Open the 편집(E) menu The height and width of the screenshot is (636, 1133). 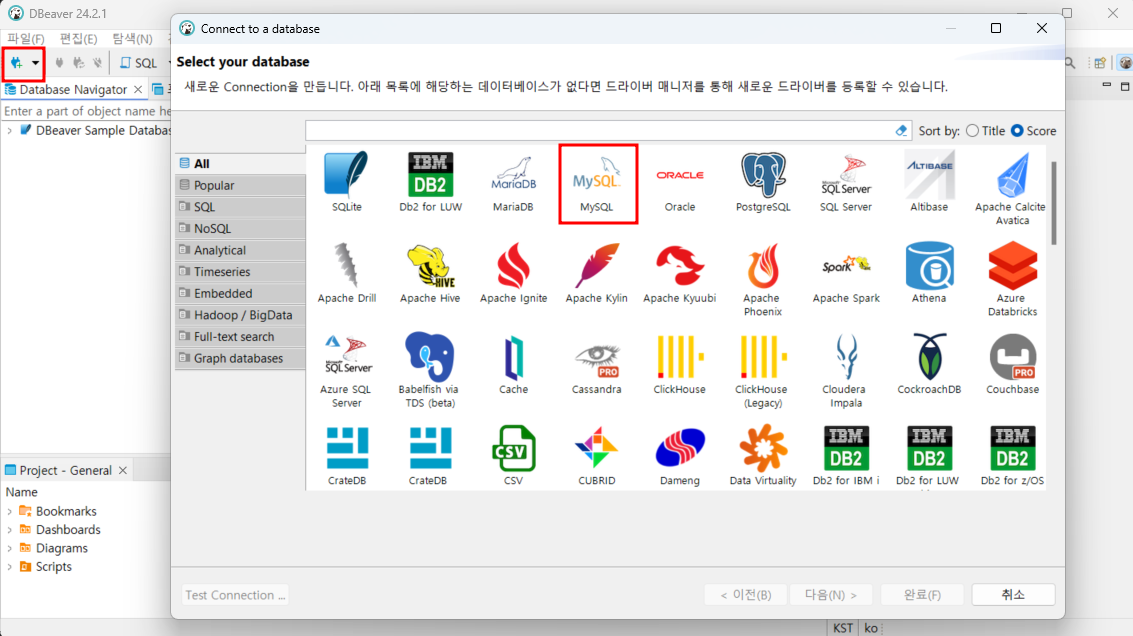78,38
